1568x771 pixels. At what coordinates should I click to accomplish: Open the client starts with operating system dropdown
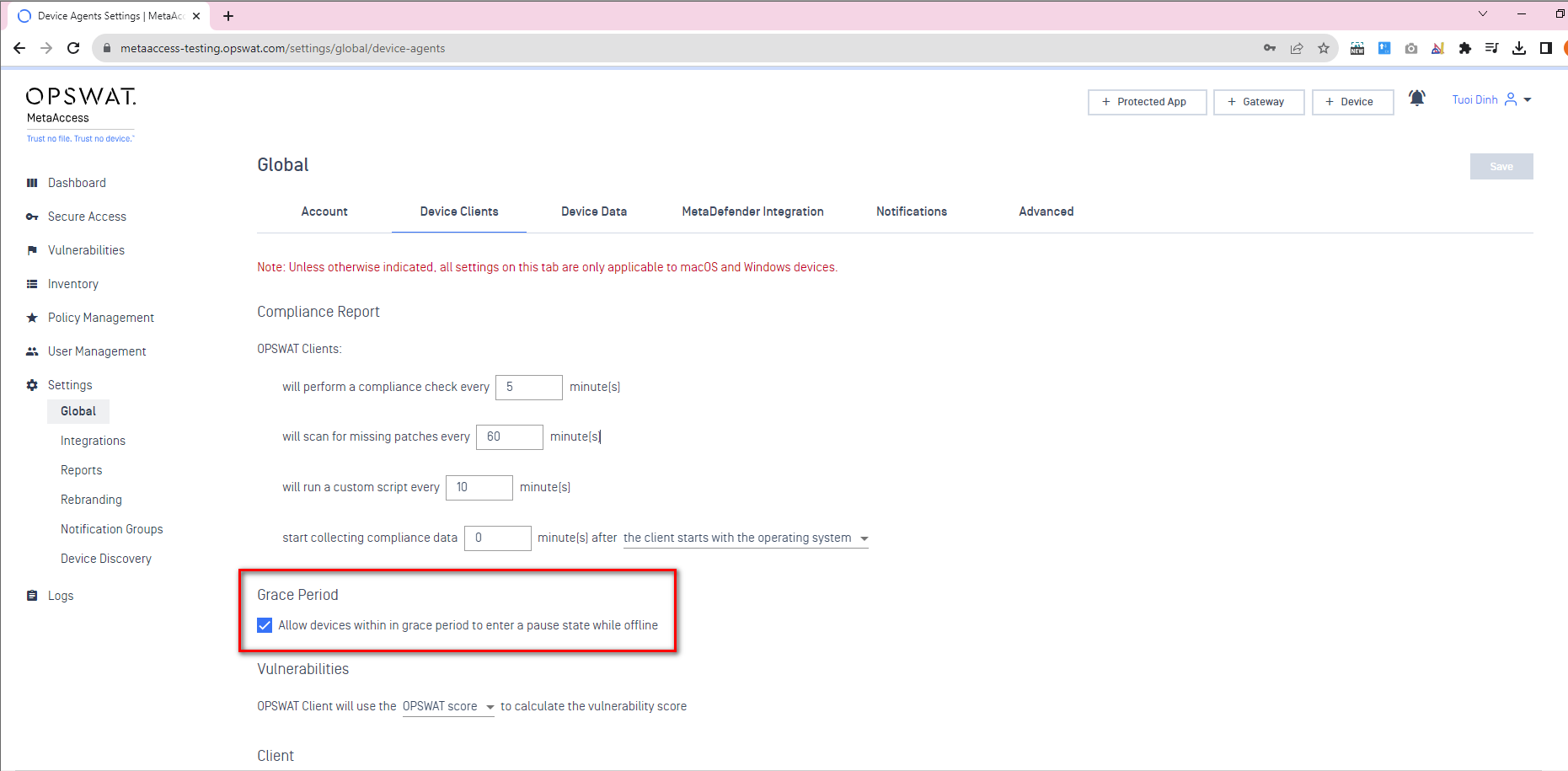(746, 538)
